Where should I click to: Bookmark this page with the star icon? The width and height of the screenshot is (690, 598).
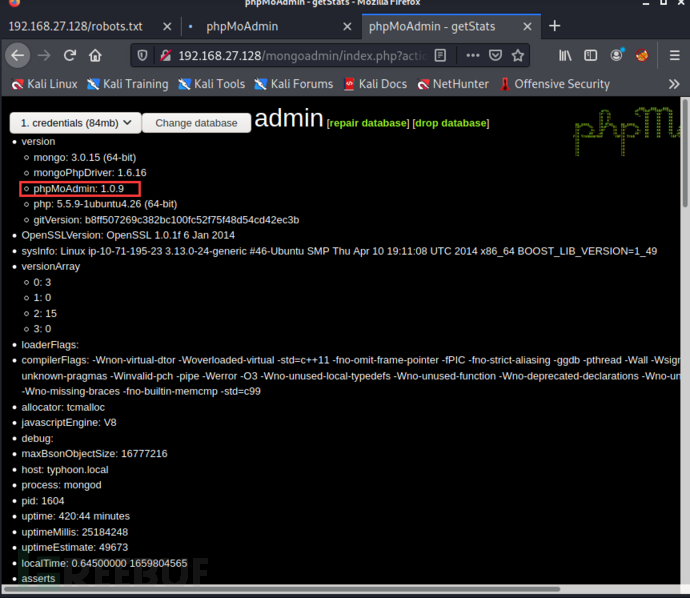(518, 55)
